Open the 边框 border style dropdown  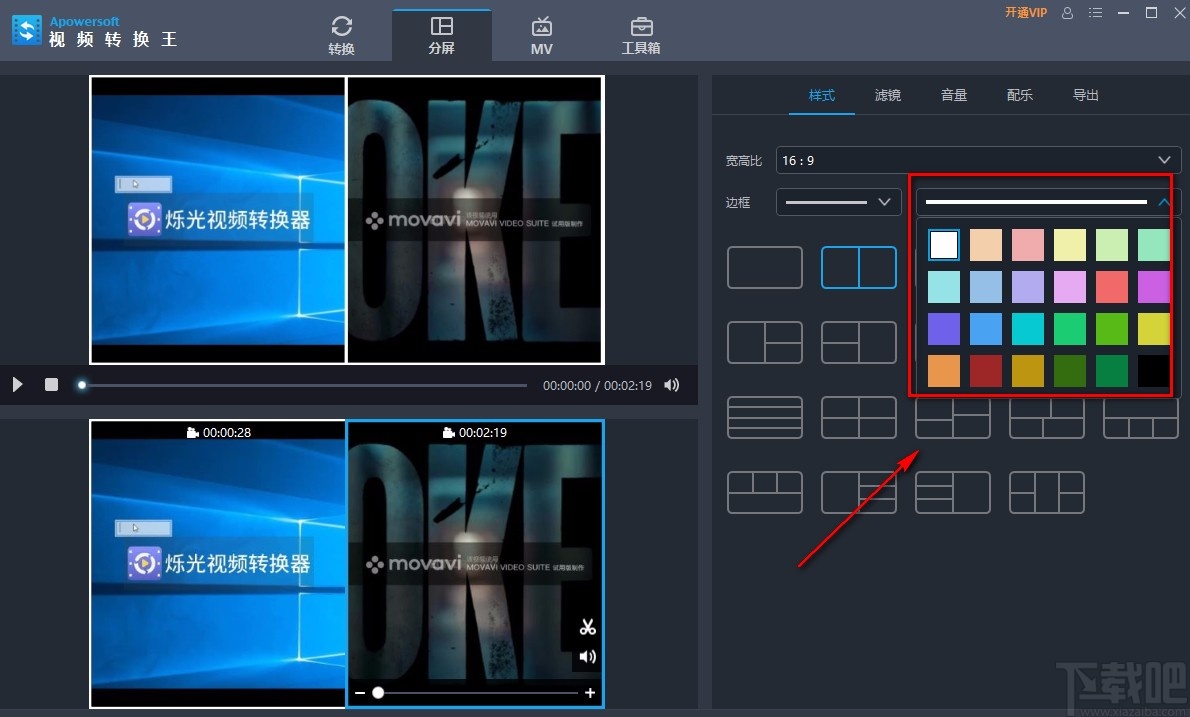pyautogui.click(x=838, y=201)
